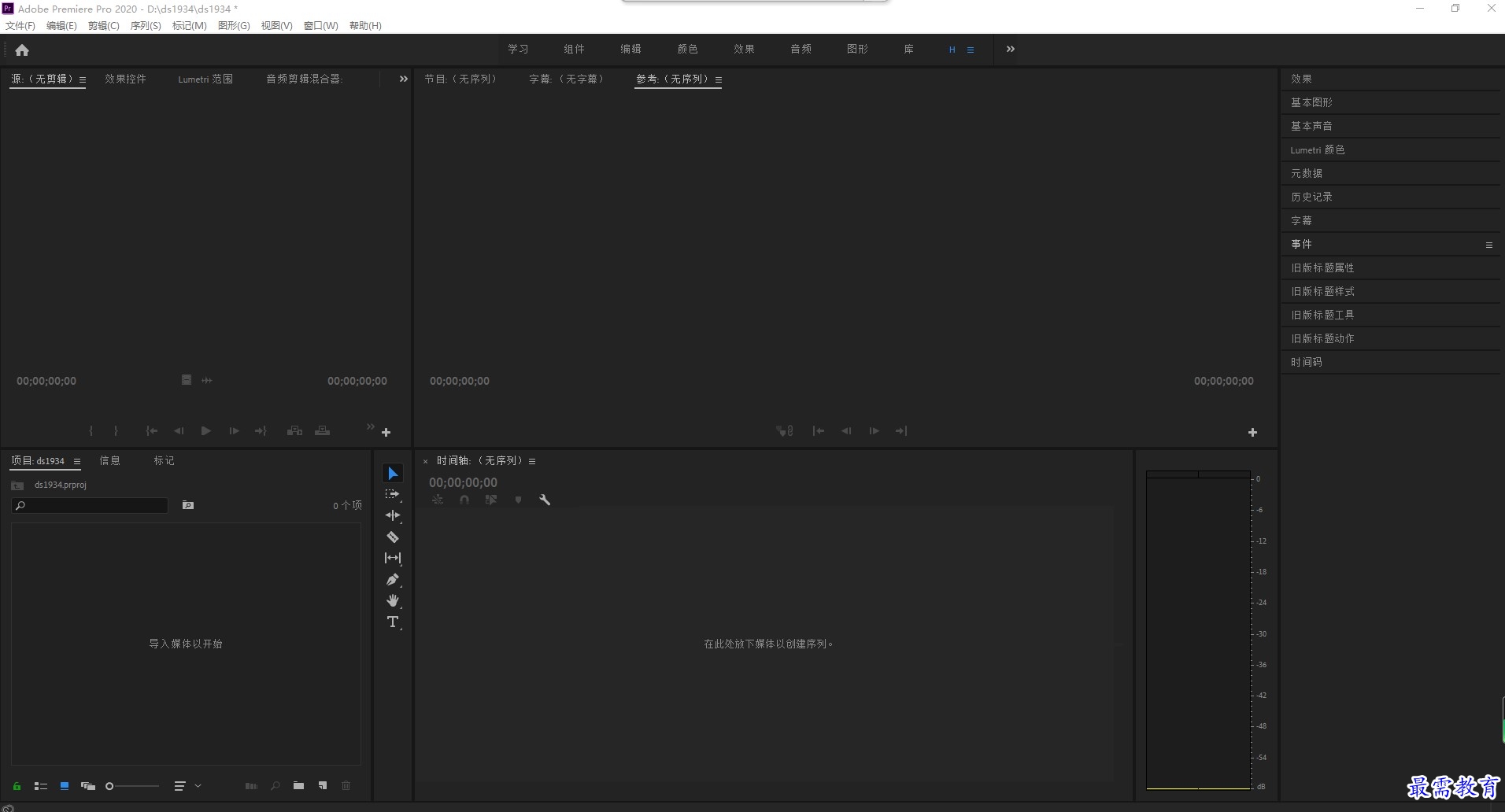The height and width of the screenshot is (812, 1505).
Task: Step back one frame in Source monitor
Action: (179, 431)
